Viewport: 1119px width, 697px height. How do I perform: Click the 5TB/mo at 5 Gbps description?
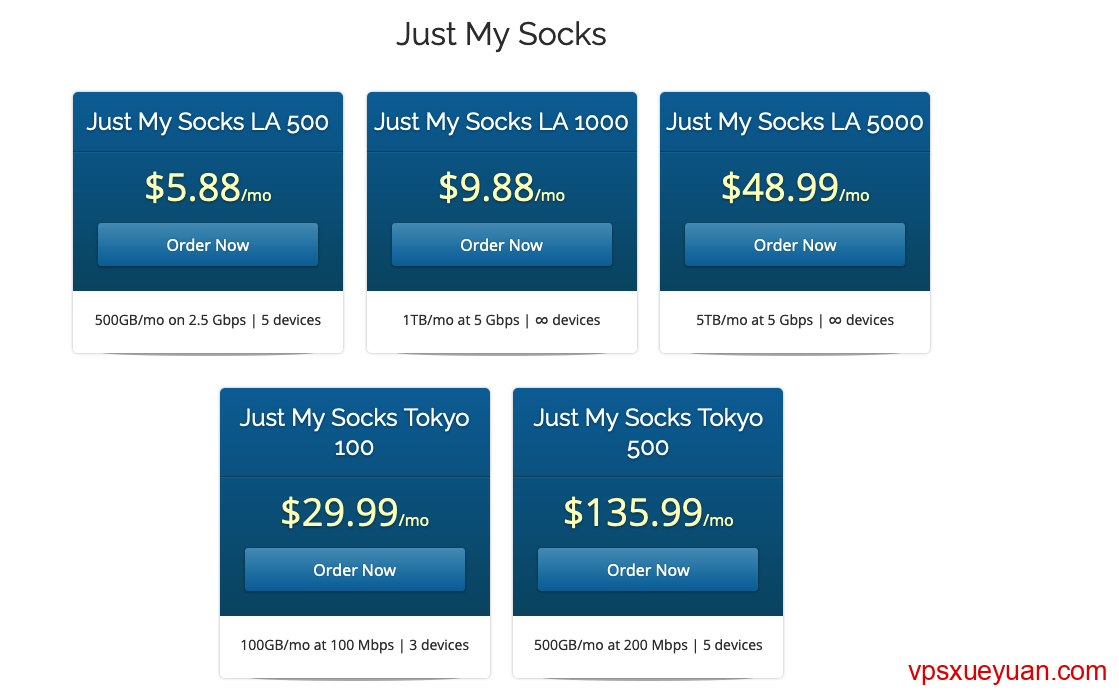coord(795,321)
